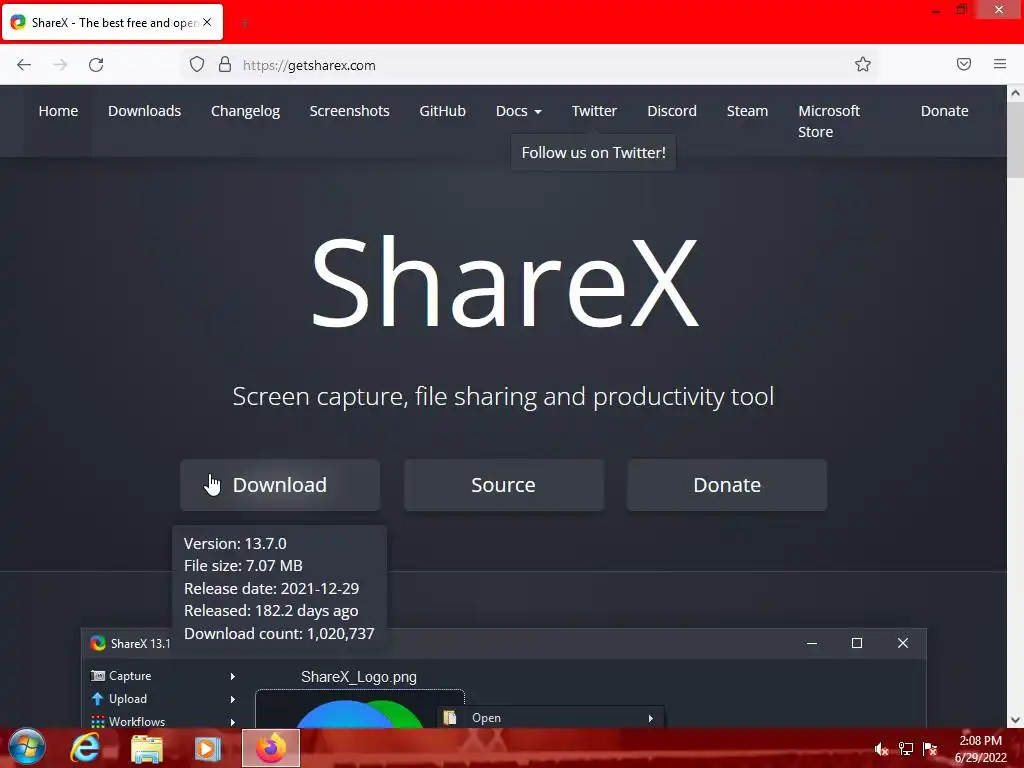The width and height of the screenshot is (1024, 768).
Task: Click the network tray icon
Action: (906, 749)
